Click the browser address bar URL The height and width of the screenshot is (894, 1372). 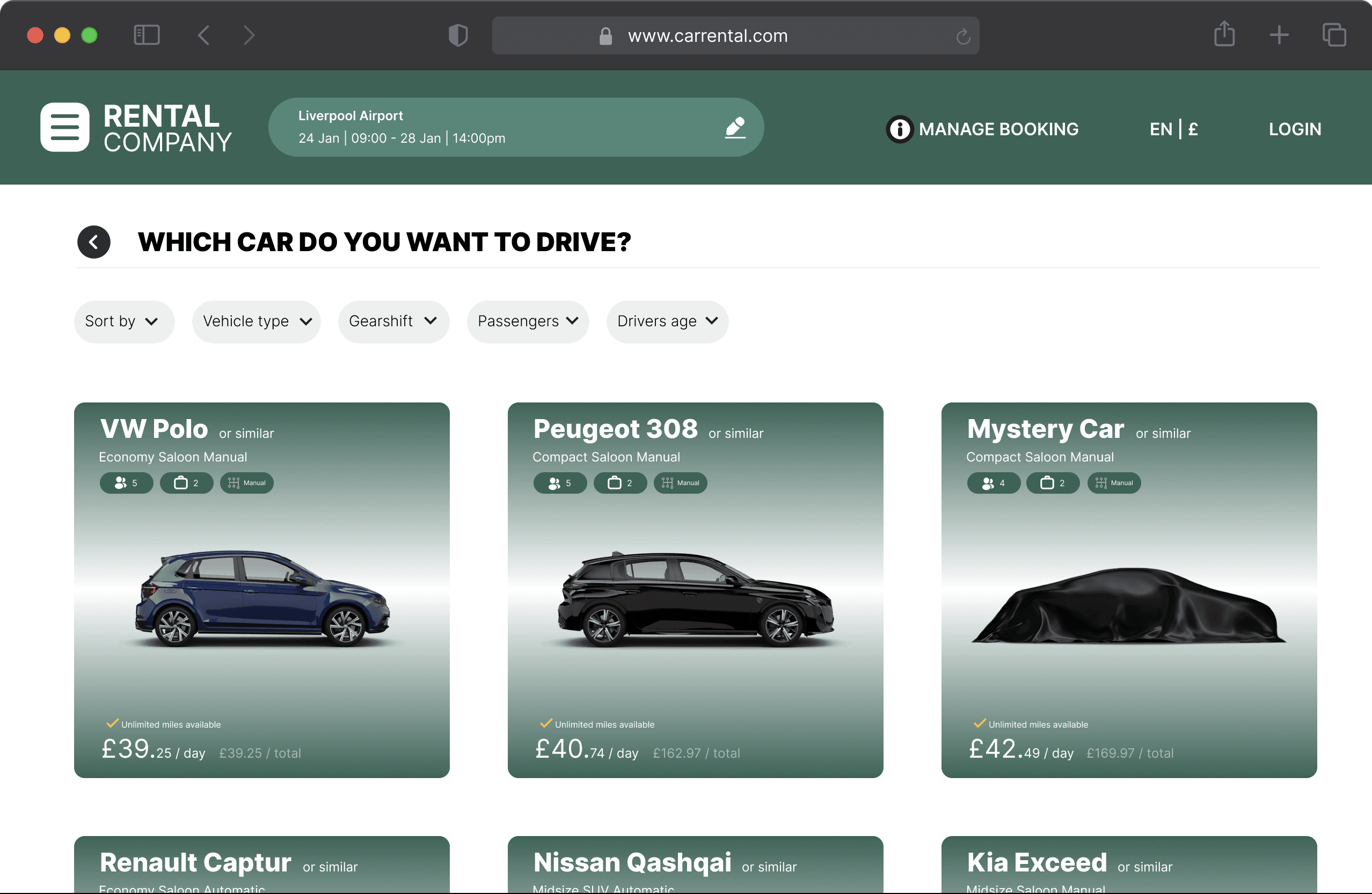708,36
